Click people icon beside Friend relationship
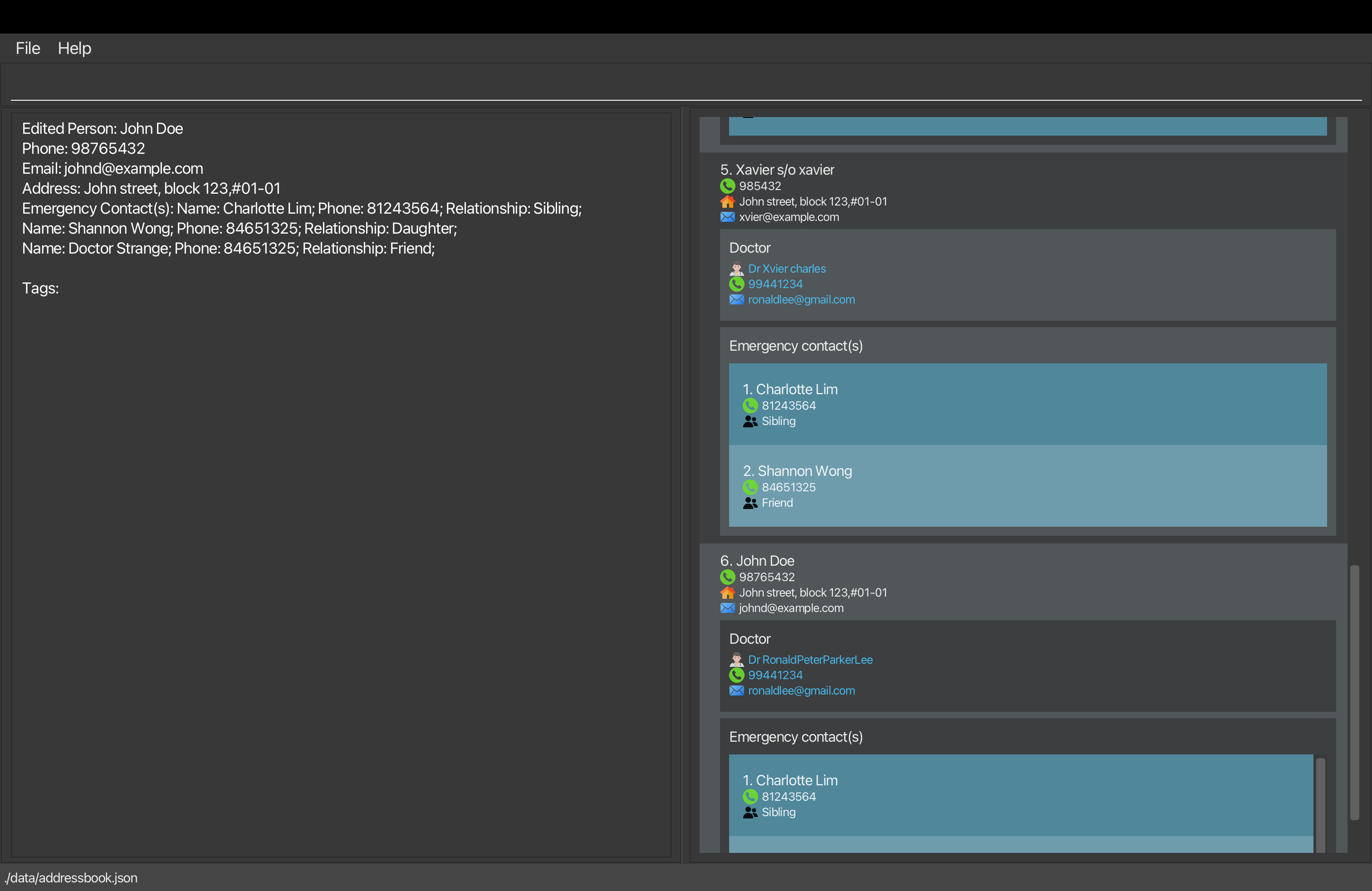Screen dimensions: 1372x891 (x=750, y=503)
